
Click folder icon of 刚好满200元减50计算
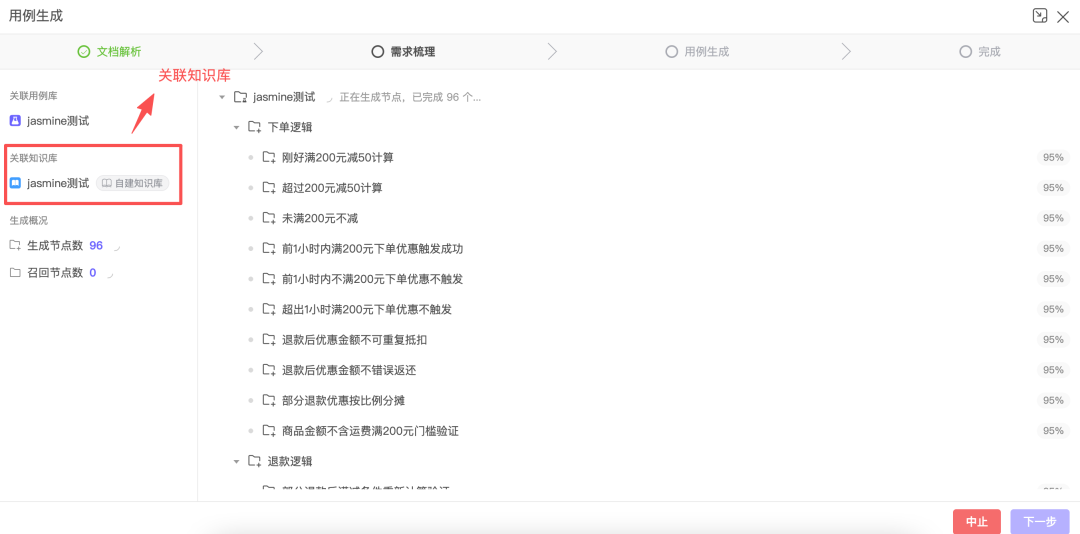269,158
